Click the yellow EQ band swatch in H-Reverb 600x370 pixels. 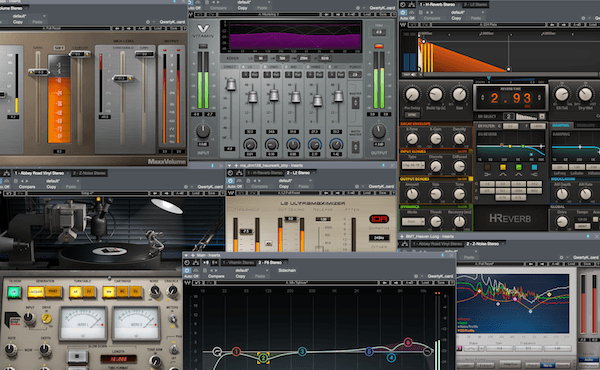click(x=503, y=167)
